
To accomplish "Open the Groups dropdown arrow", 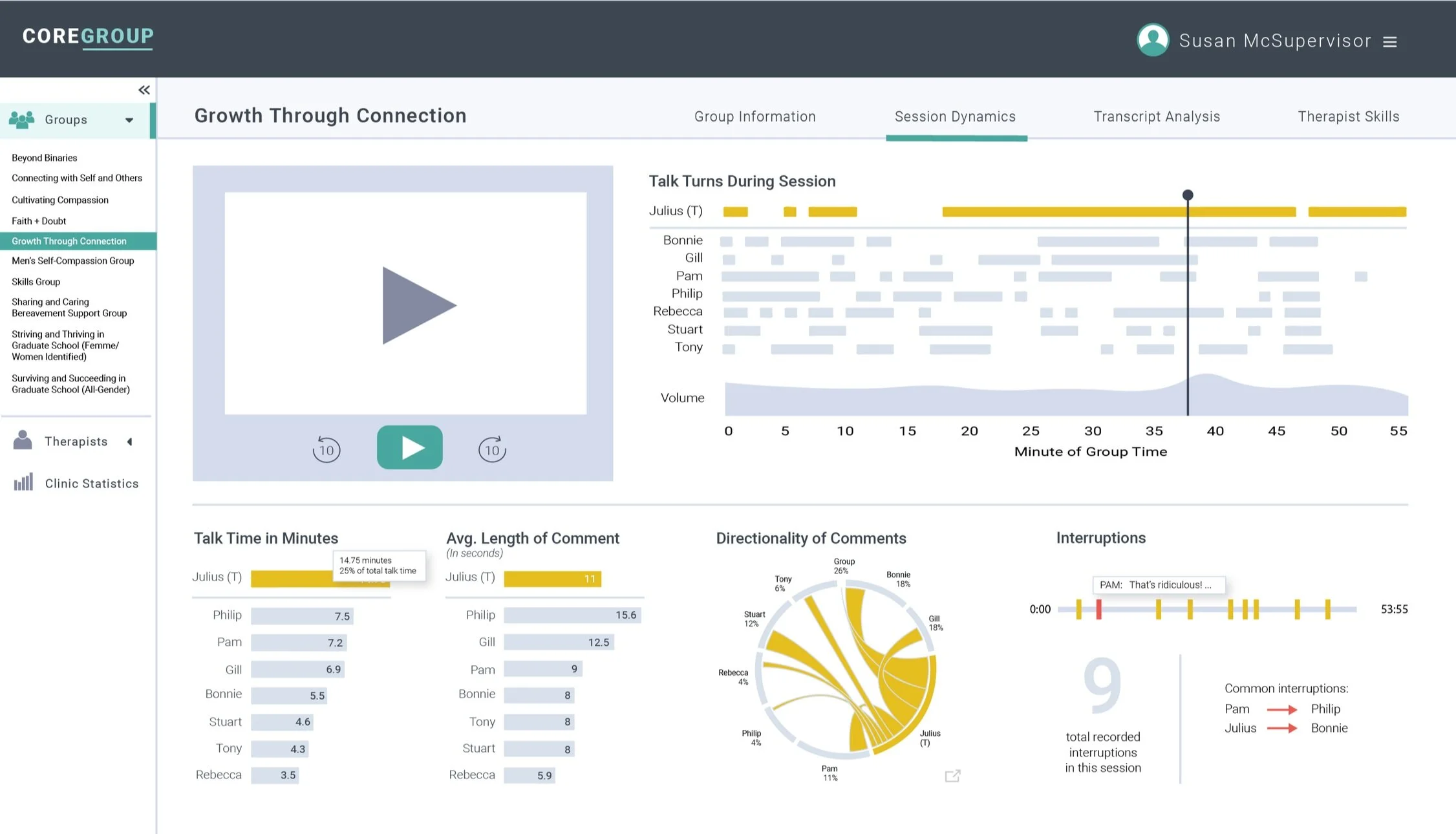I will 129,120.
